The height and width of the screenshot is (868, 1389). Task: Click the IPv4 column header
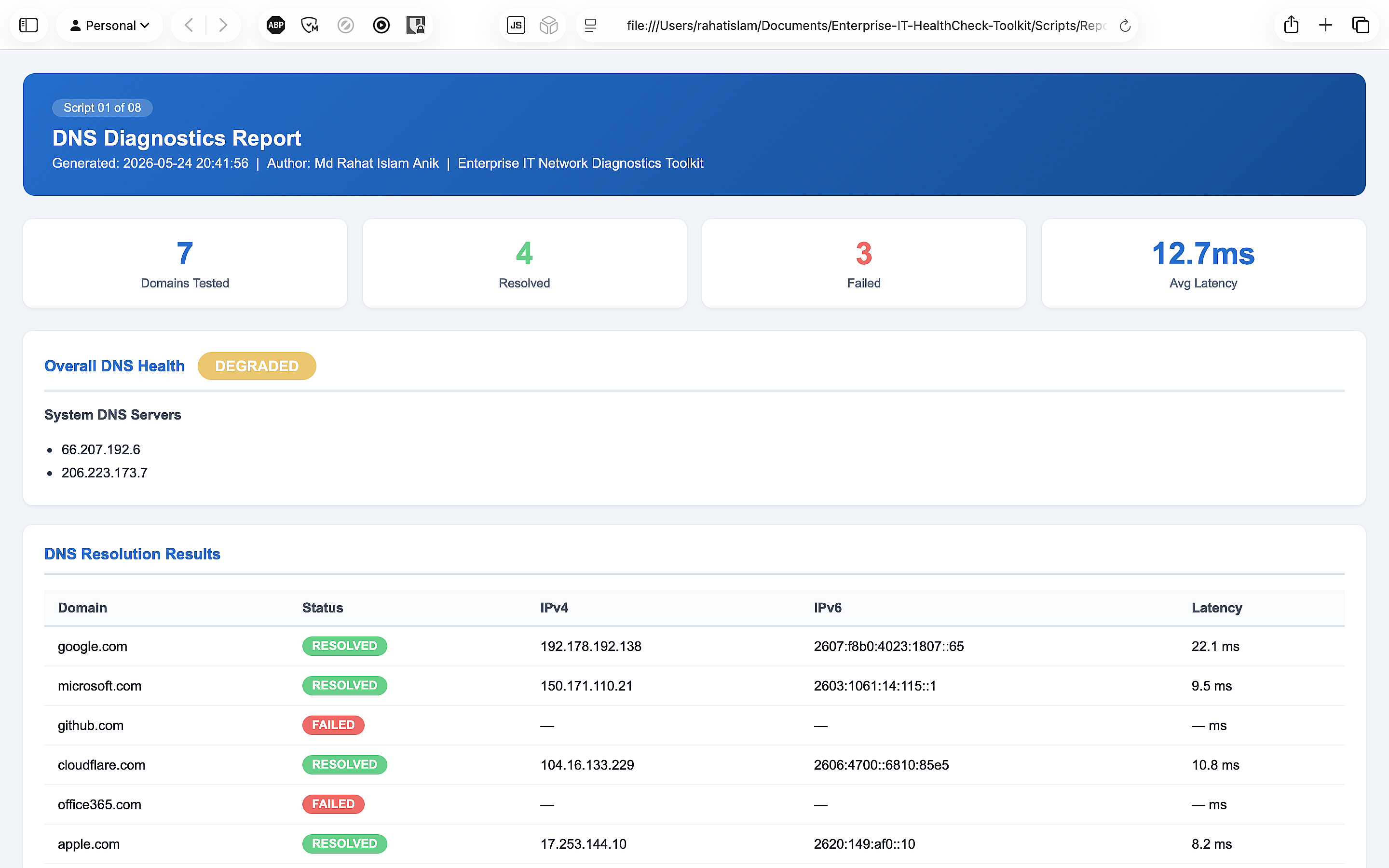(x=554, y=608)
